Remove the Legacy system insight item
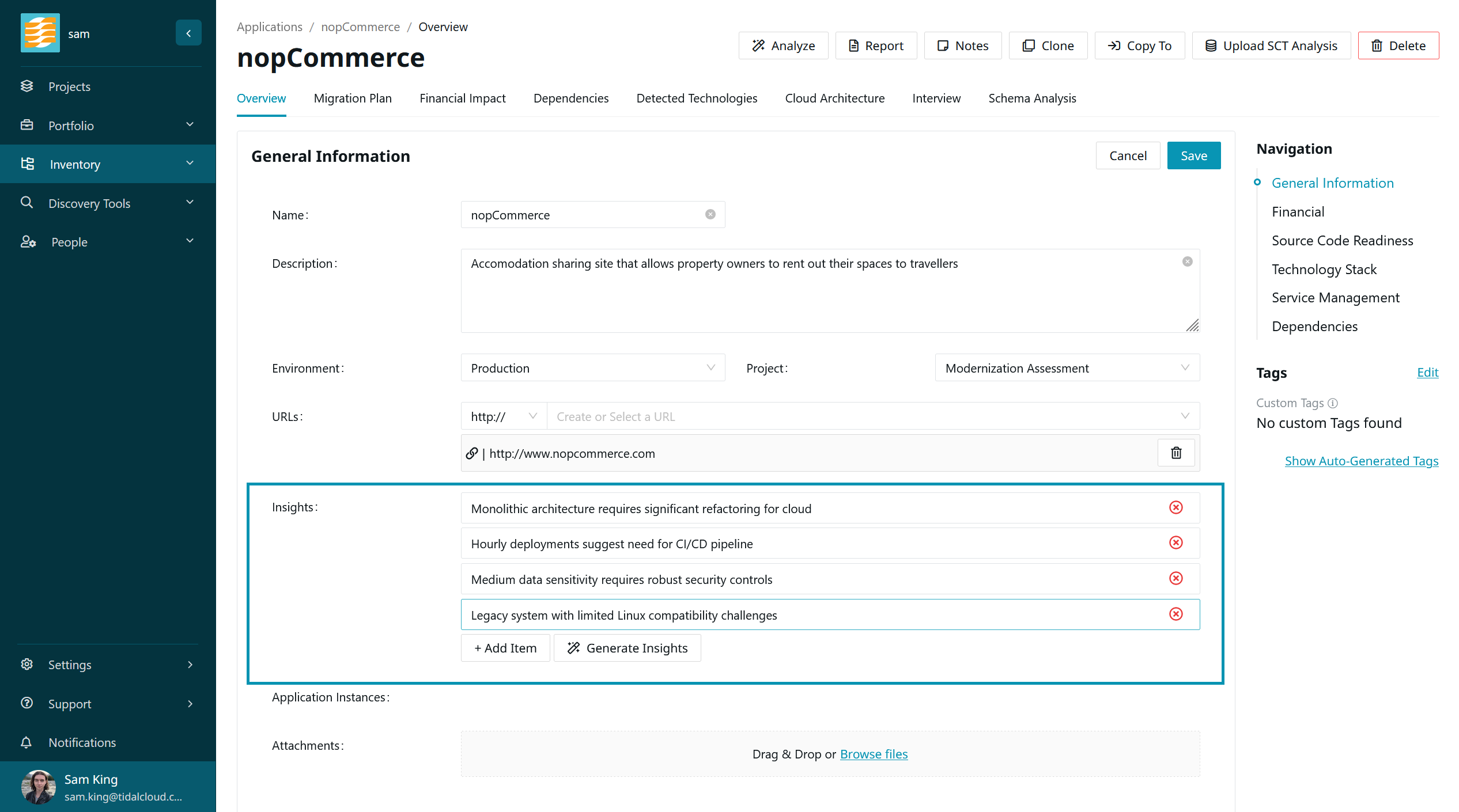Screen dimensions: 1459x812 (1176, 614)
